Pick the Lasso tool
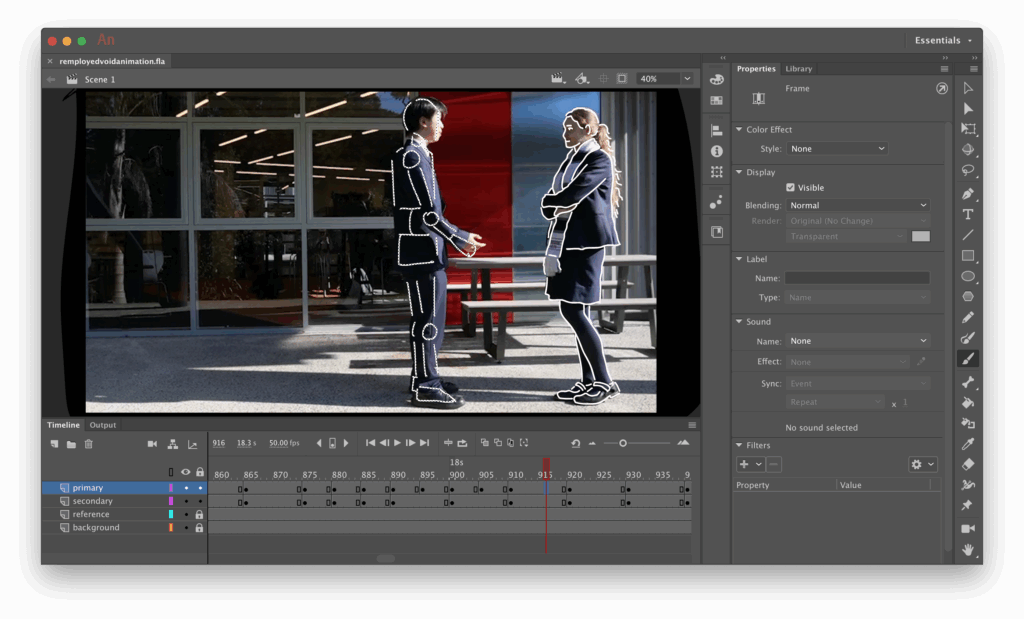Viewport: 1024px width, 619px height. tap(968, 171)
